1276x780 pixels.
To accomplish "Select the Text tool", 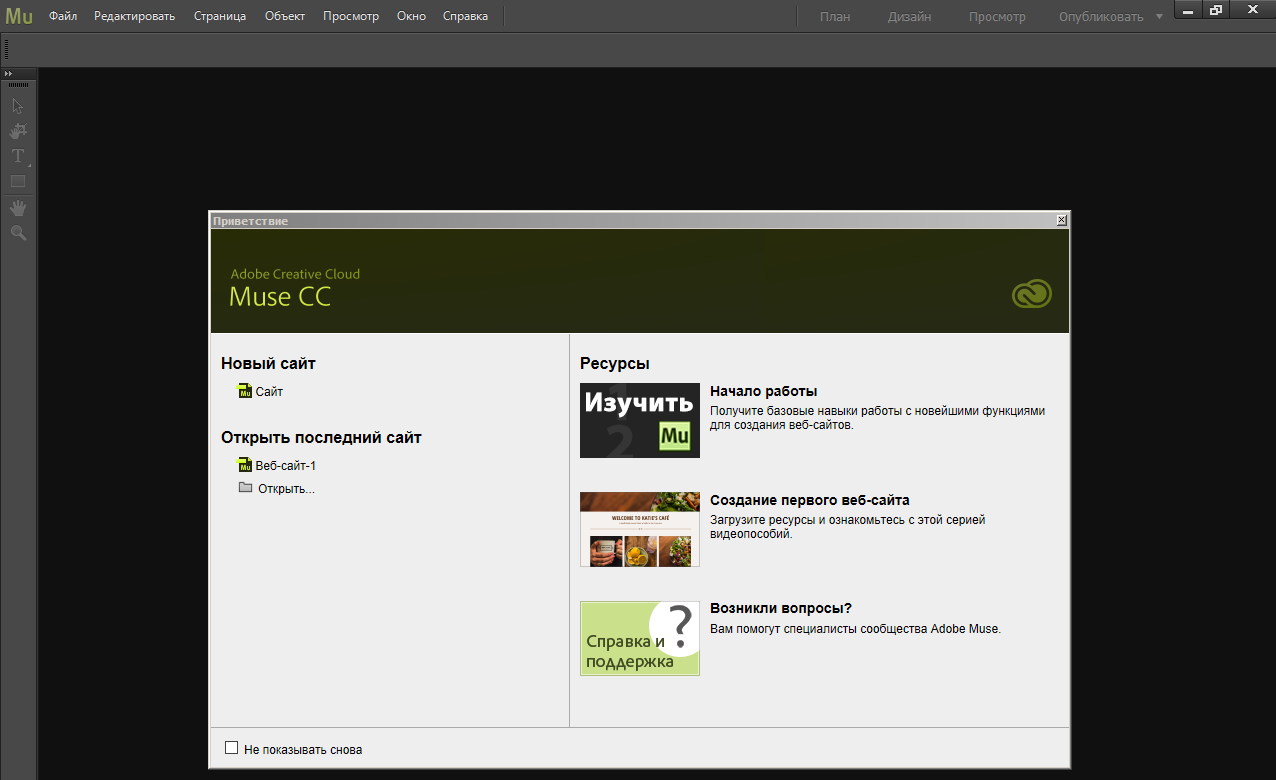I will [18, 156].
